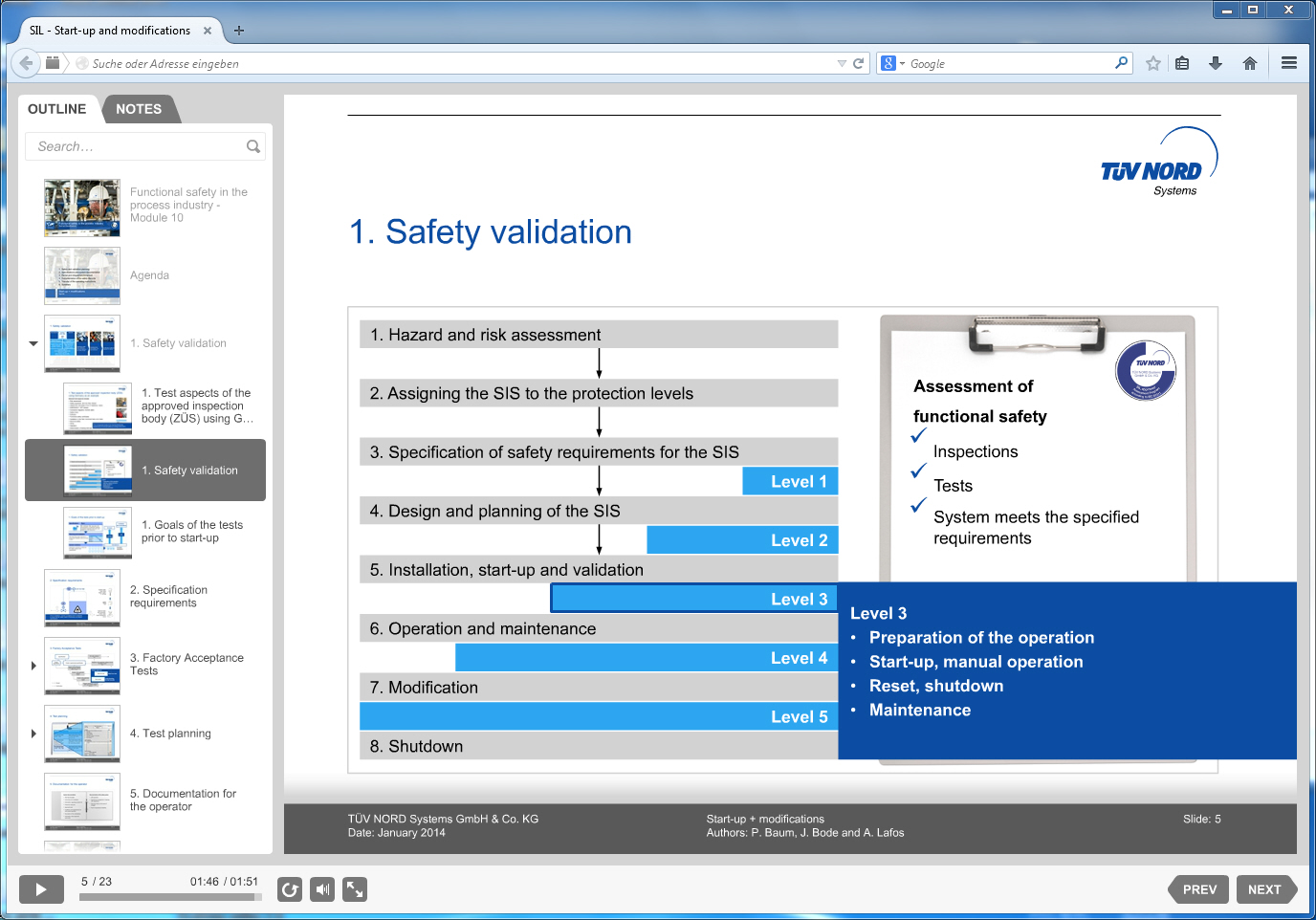The image size is (1316, 920).
Task: Advance to the next slide with NEXT
Action: coord(1265,889)
